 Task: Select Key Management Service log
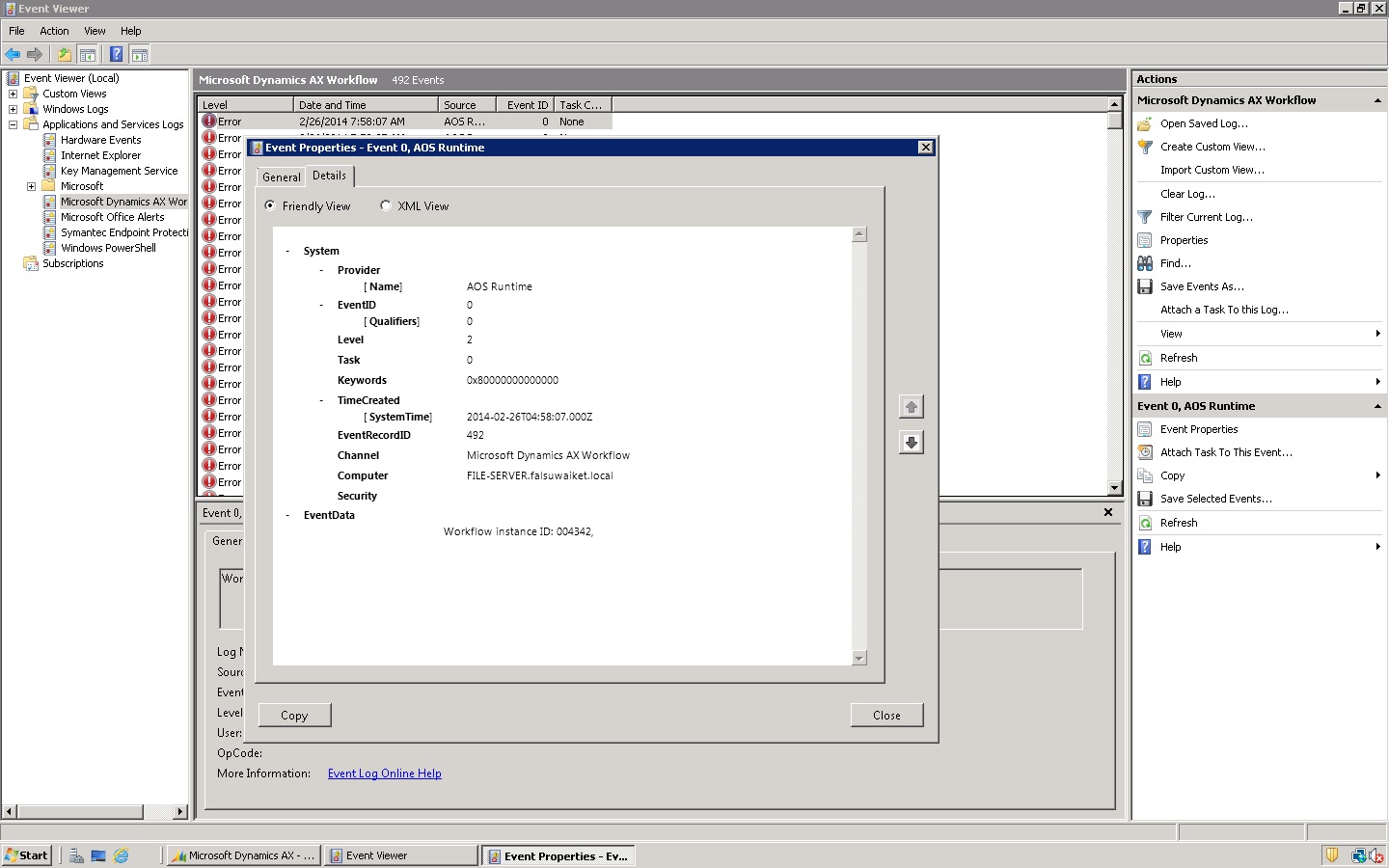(x=119, y=171)
